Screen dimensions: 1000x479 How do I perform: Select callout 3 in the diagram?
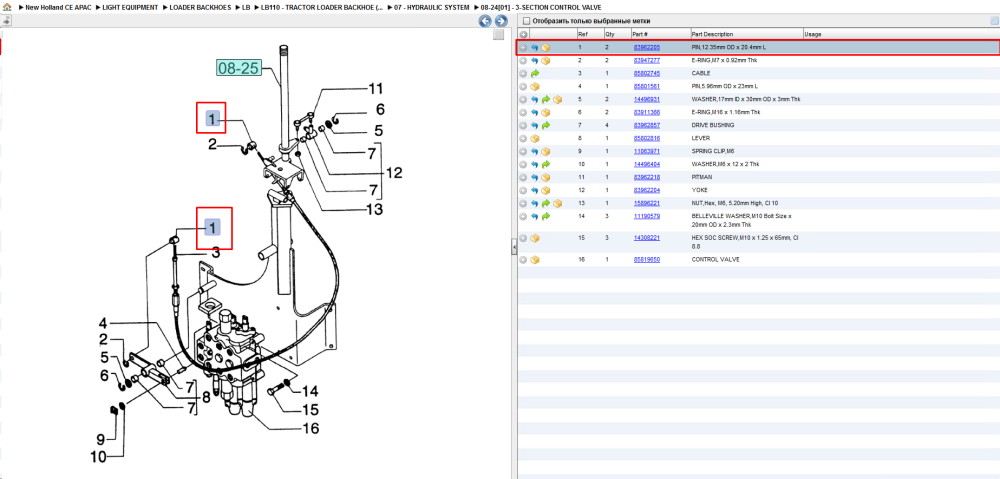click(216, 253)
